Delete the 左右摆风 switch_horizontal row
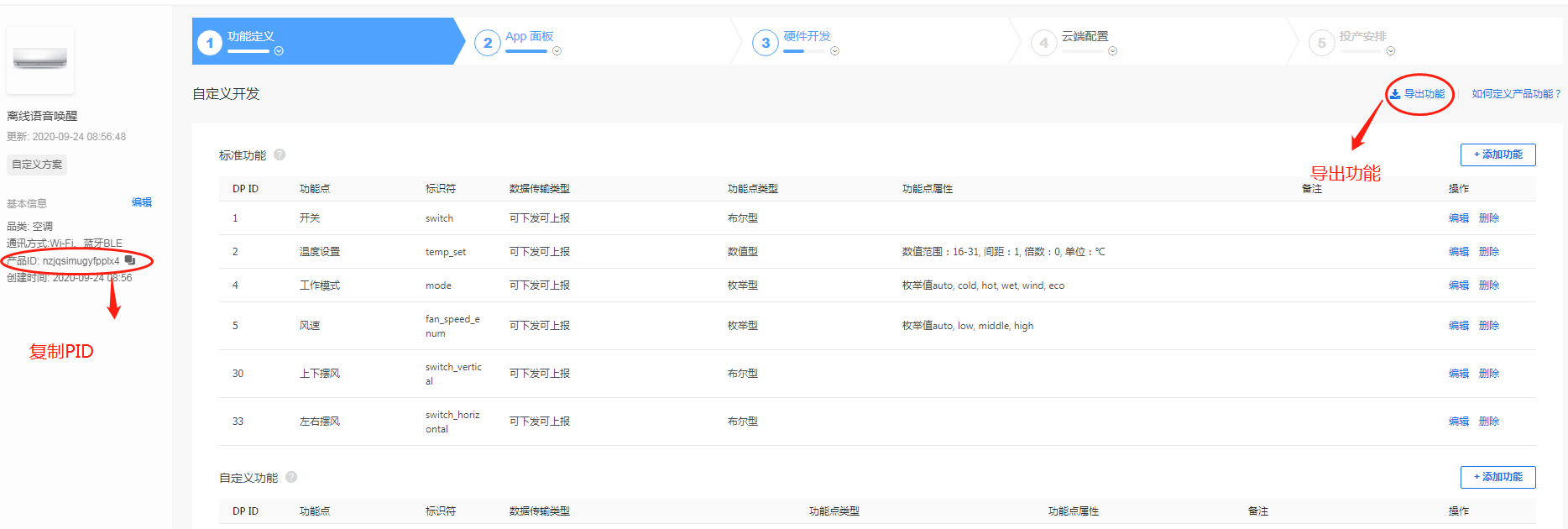The height and width of the screenshot is (529, 1568). click(x=1489, y=422)
